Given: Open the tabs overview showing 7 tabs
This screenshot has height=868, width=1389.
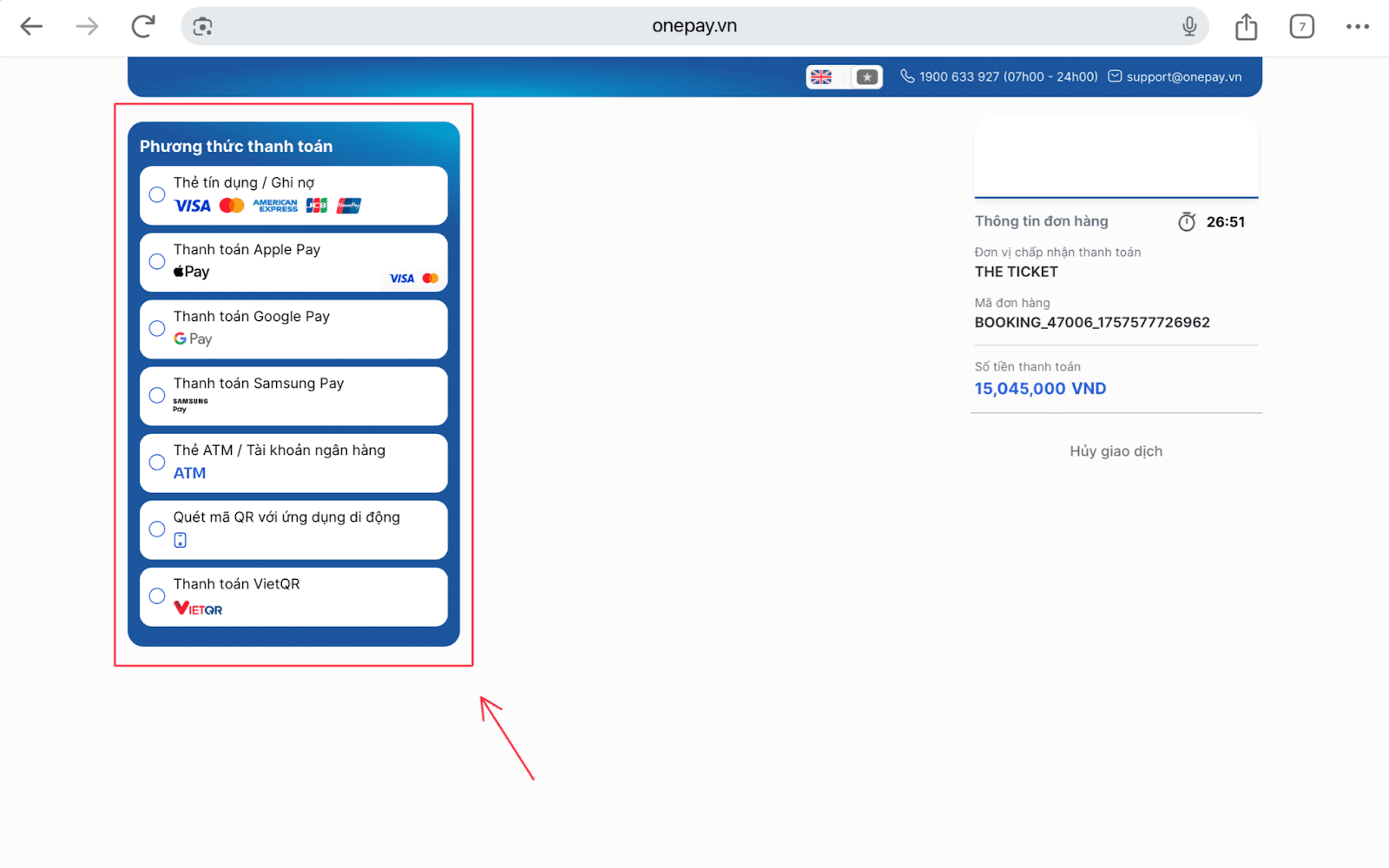Looking at the screenshot, I should pos(1301,27).
